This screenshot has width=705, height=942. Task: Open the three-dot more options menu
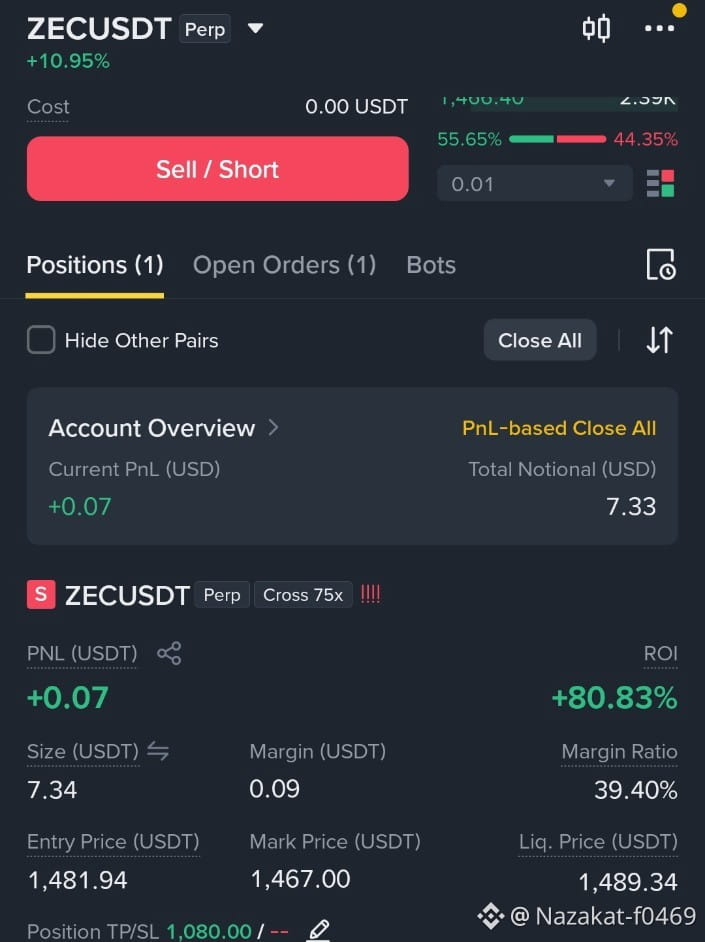pyautogui.click(x=659, y=28)
